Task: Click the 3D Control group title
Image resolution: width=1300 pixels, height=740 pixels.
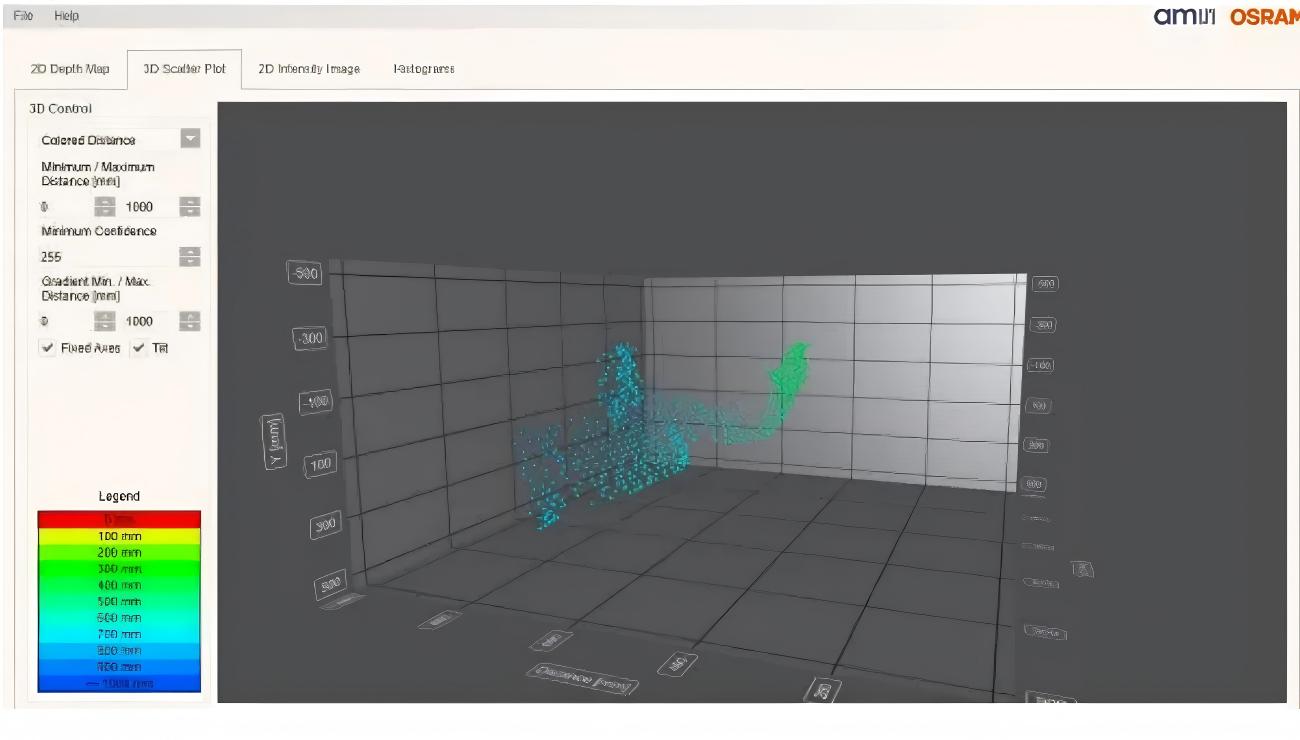Action: click(60, 108)
